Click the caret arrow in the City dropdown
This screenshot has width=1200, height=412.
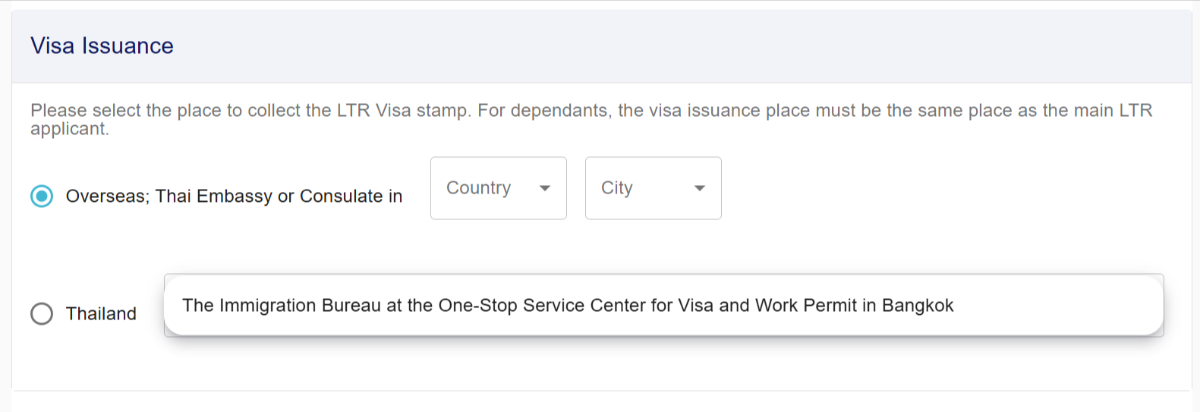coord(700,188)
